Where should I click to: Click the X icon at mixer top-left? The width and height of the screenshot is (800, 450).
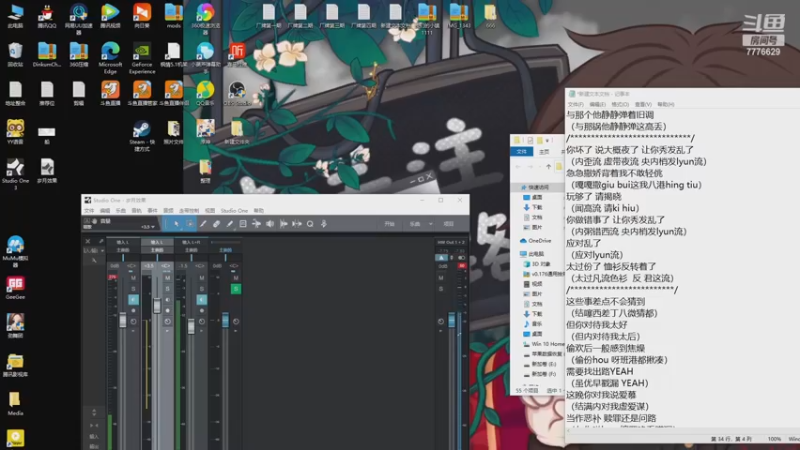tap(88, 241)
